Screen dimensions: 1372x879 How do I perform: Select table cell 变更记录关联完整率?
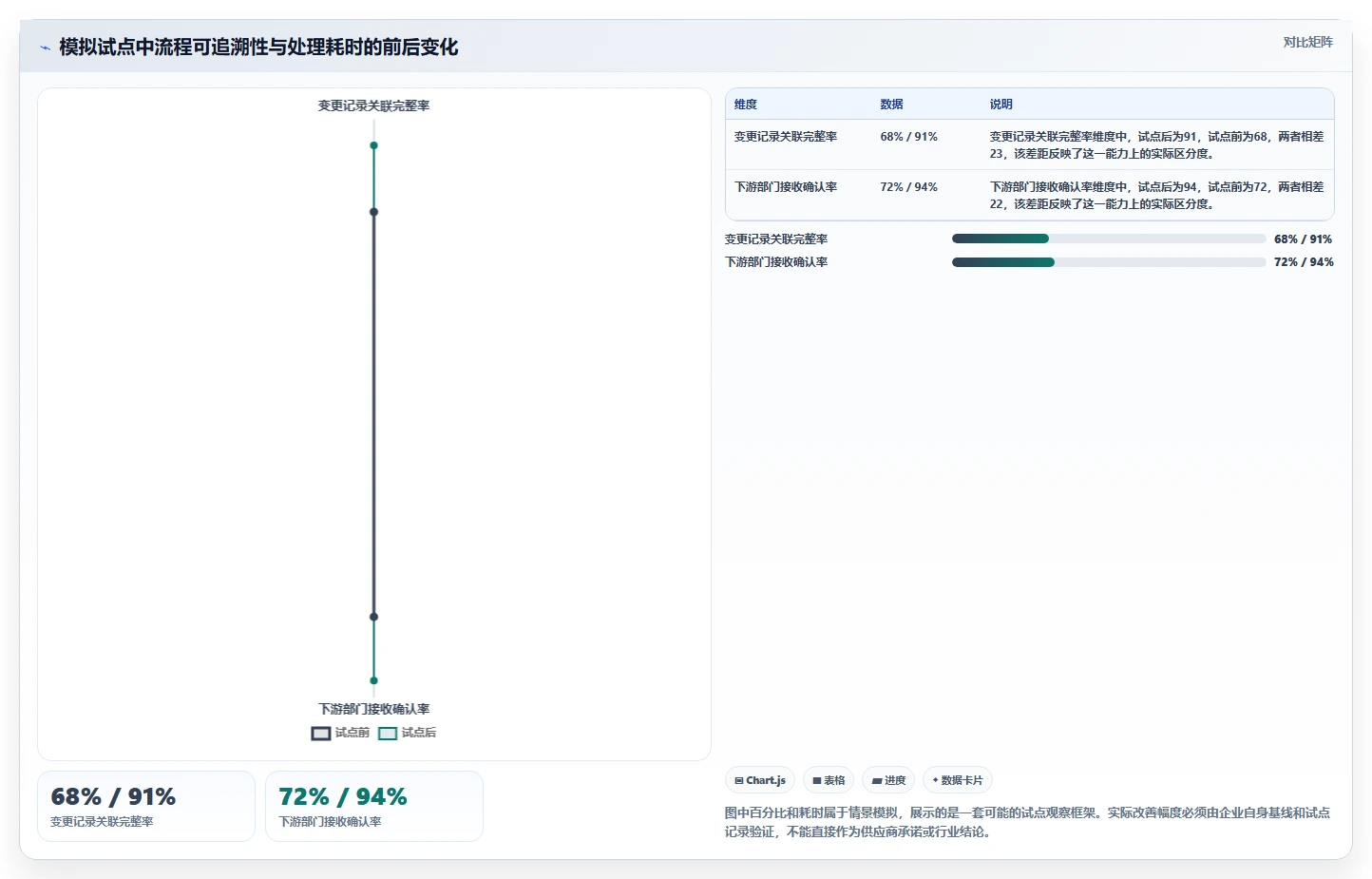click(786, 137)
